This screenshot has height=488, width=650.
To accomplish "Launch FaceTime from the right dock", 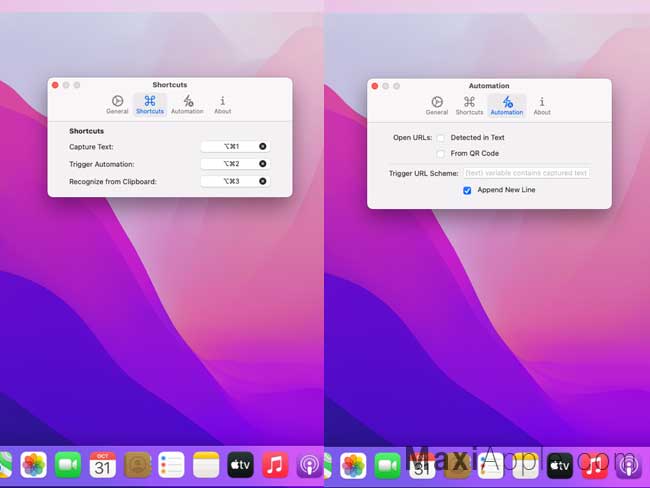I will tap(388, 466).
